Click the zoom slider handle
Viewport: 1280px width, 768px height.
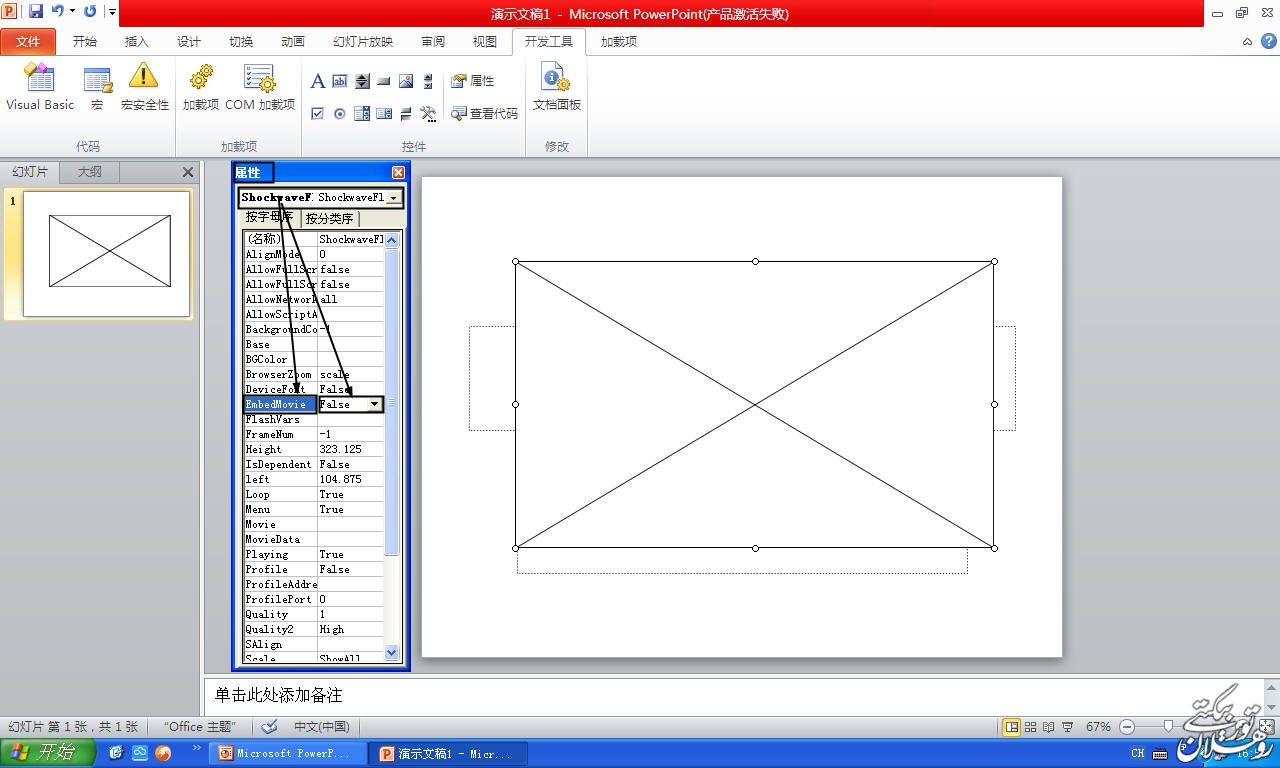[x=1168, y=727]
